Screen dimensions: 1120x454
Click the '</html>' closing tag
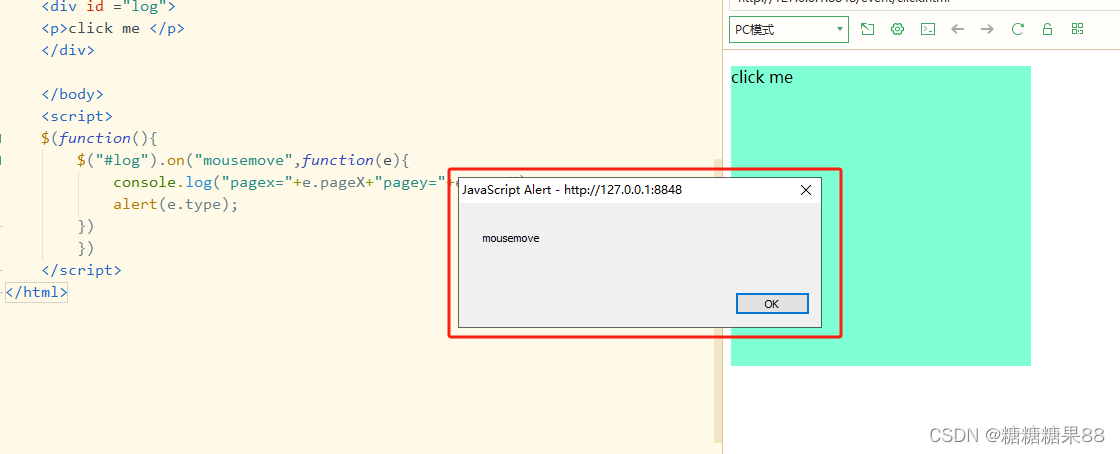tap(36, 292)
